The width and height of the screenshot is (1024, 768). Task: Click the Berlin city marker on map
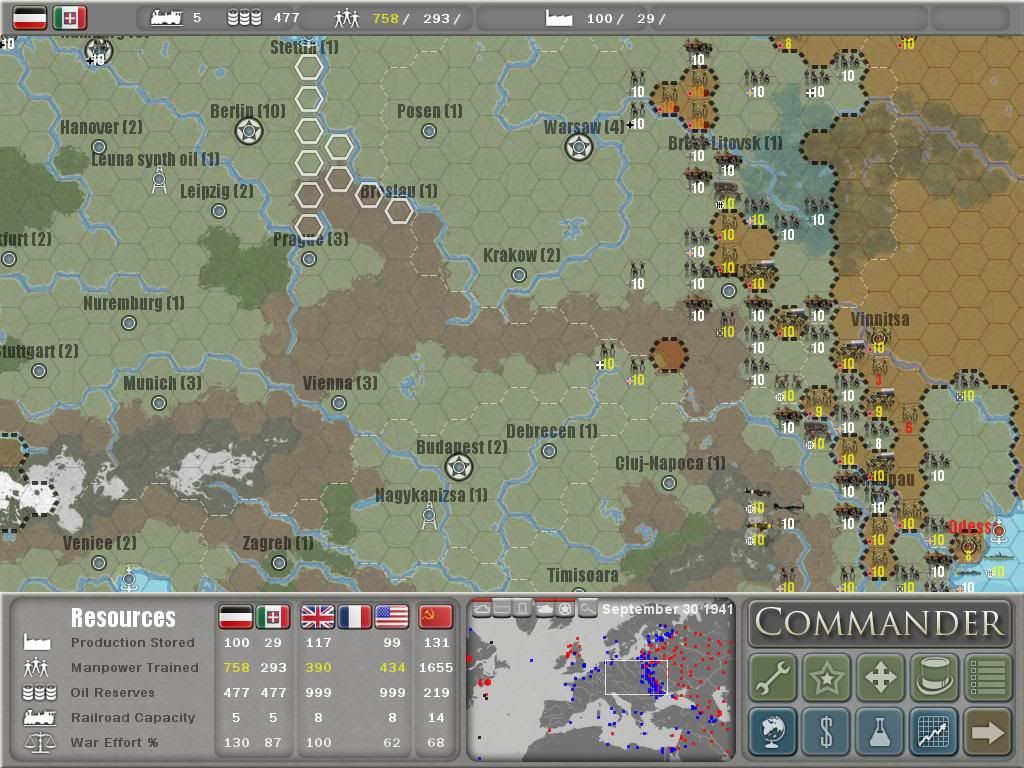(248, 131)
